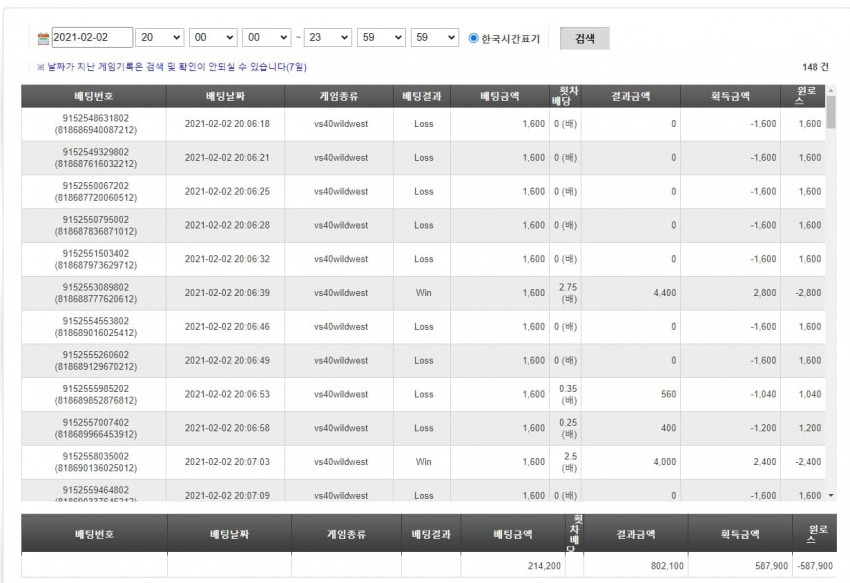This screenshot has height=583, width=850.
Task: Click the scrollbar up arrow in the table
Action: (831, 90)
